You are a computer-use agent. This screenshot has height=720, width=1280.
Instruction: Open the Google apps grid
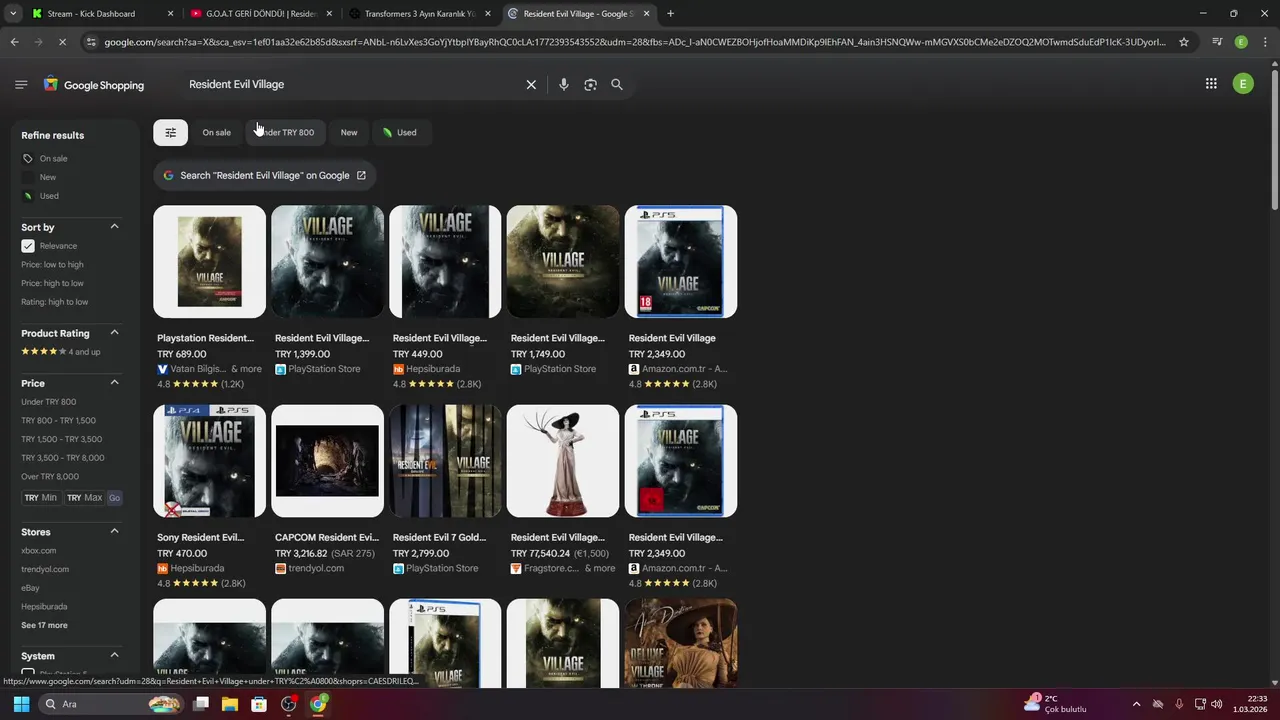(x=1211, y=84)
